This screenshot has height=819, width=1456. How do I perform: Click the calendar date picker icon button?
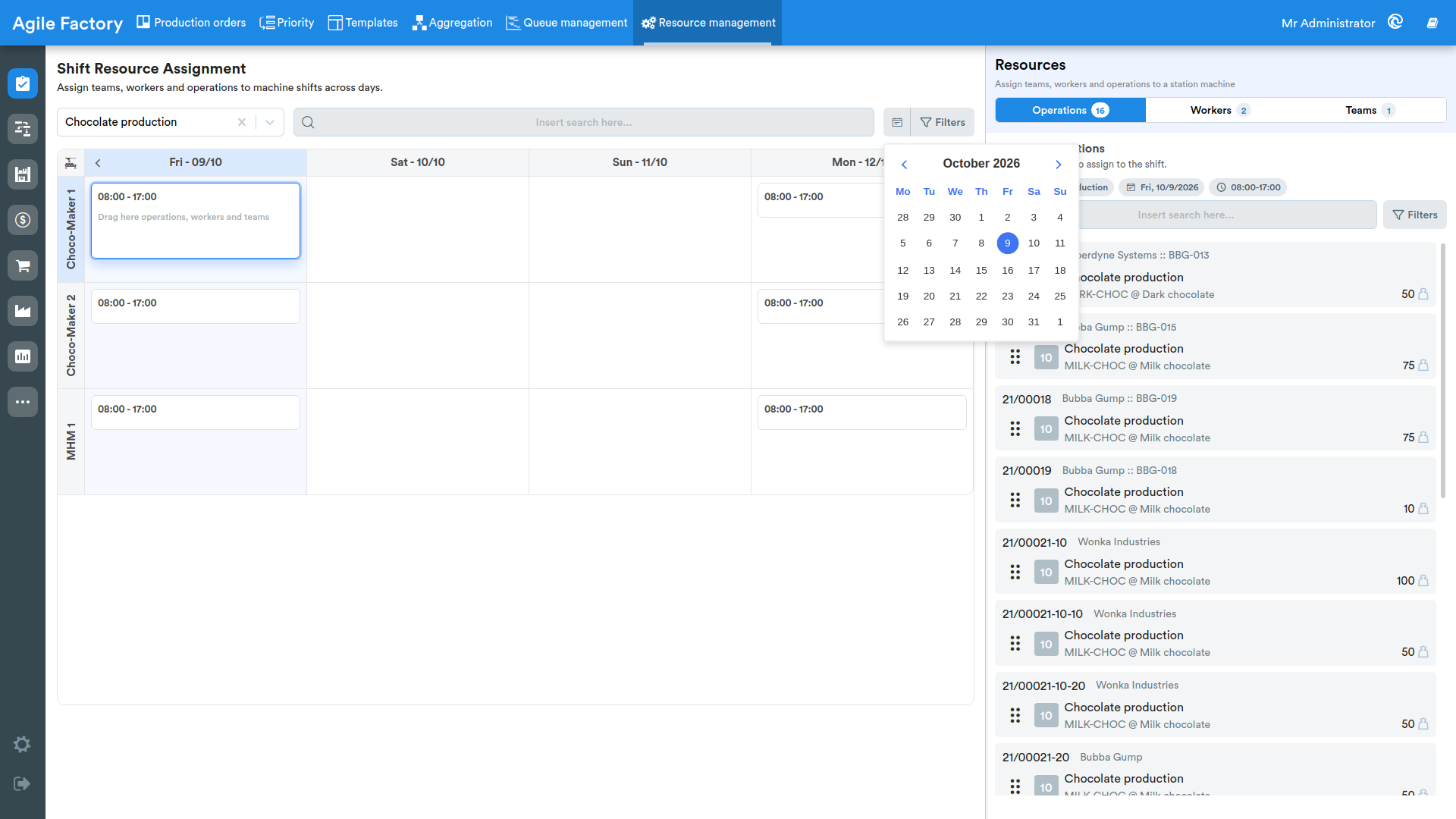click(x=897, y=122)
